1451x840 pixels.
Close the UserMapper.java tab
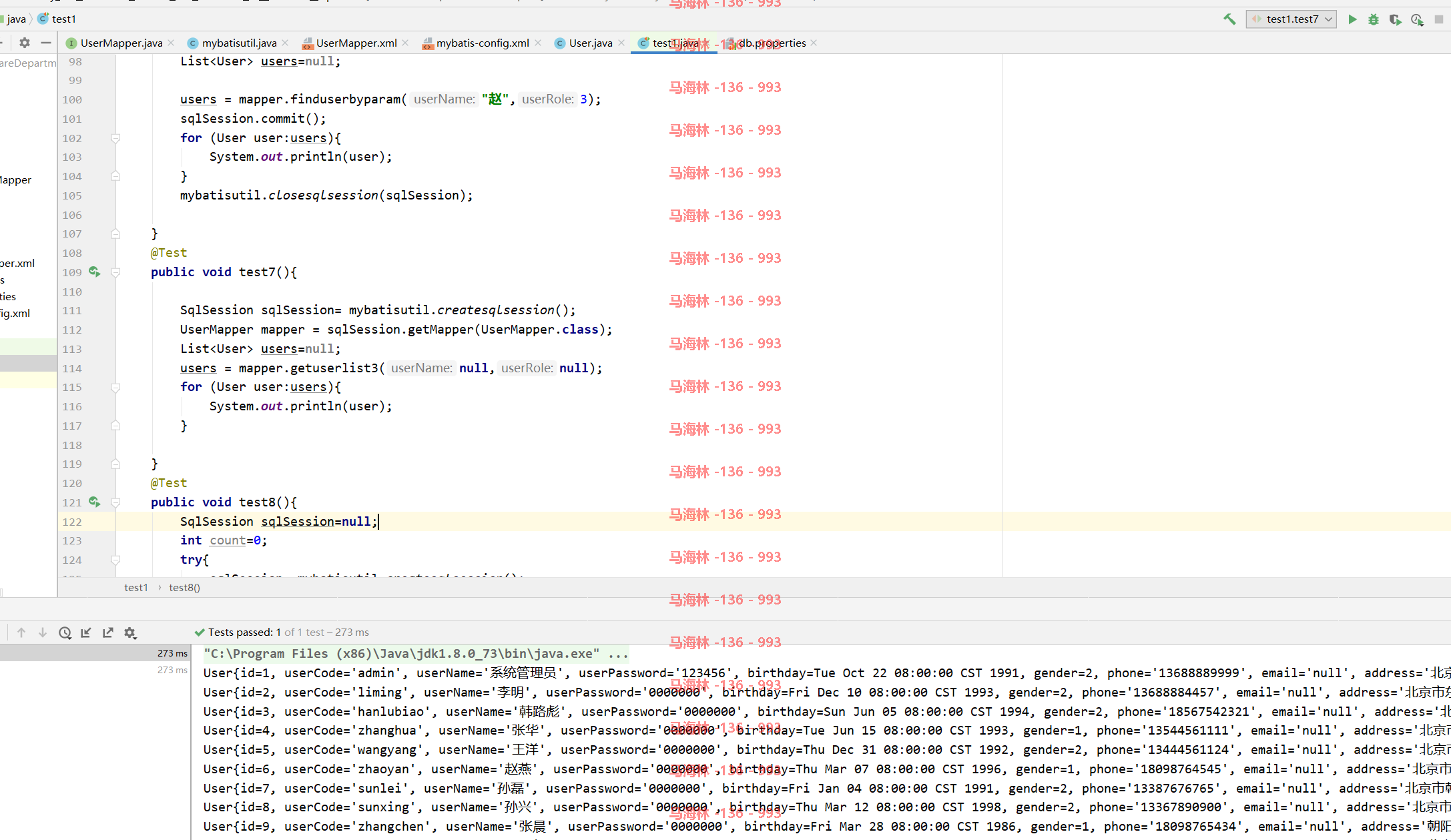click(x=172, y=43)
